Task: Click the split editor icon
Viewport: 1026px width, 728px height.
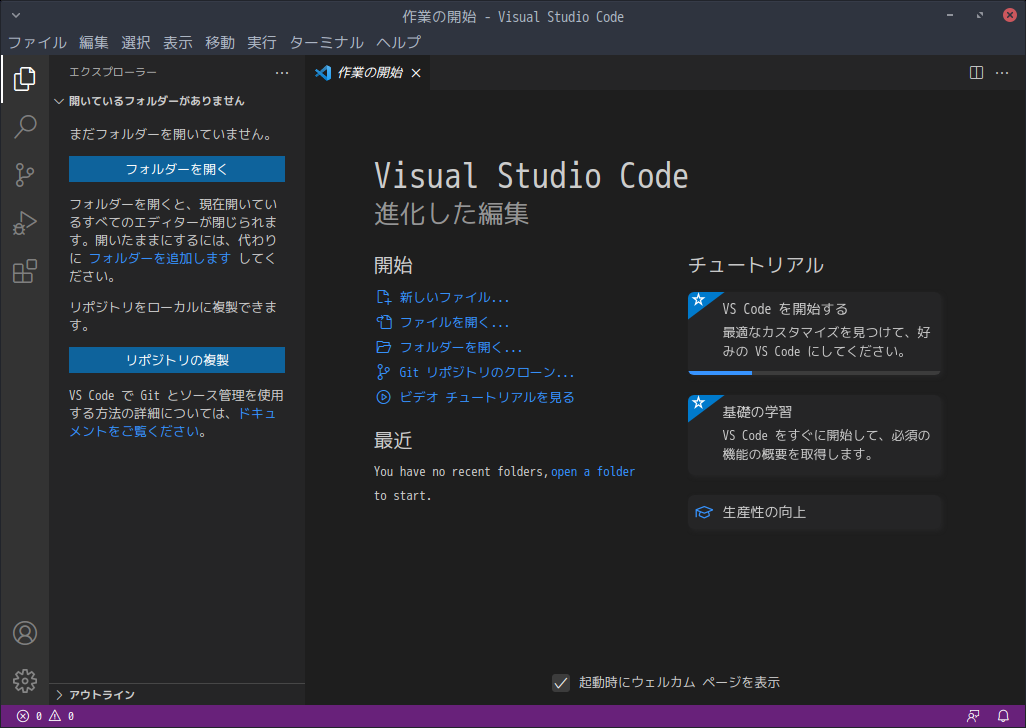Action: (976, 73)
